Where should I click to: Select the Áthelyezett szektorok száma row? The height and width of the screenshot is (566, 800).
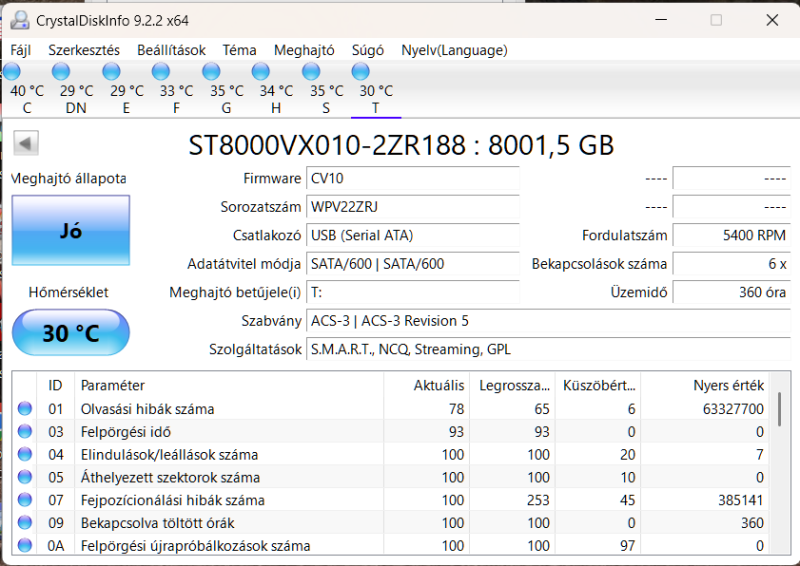coord(390,477)
